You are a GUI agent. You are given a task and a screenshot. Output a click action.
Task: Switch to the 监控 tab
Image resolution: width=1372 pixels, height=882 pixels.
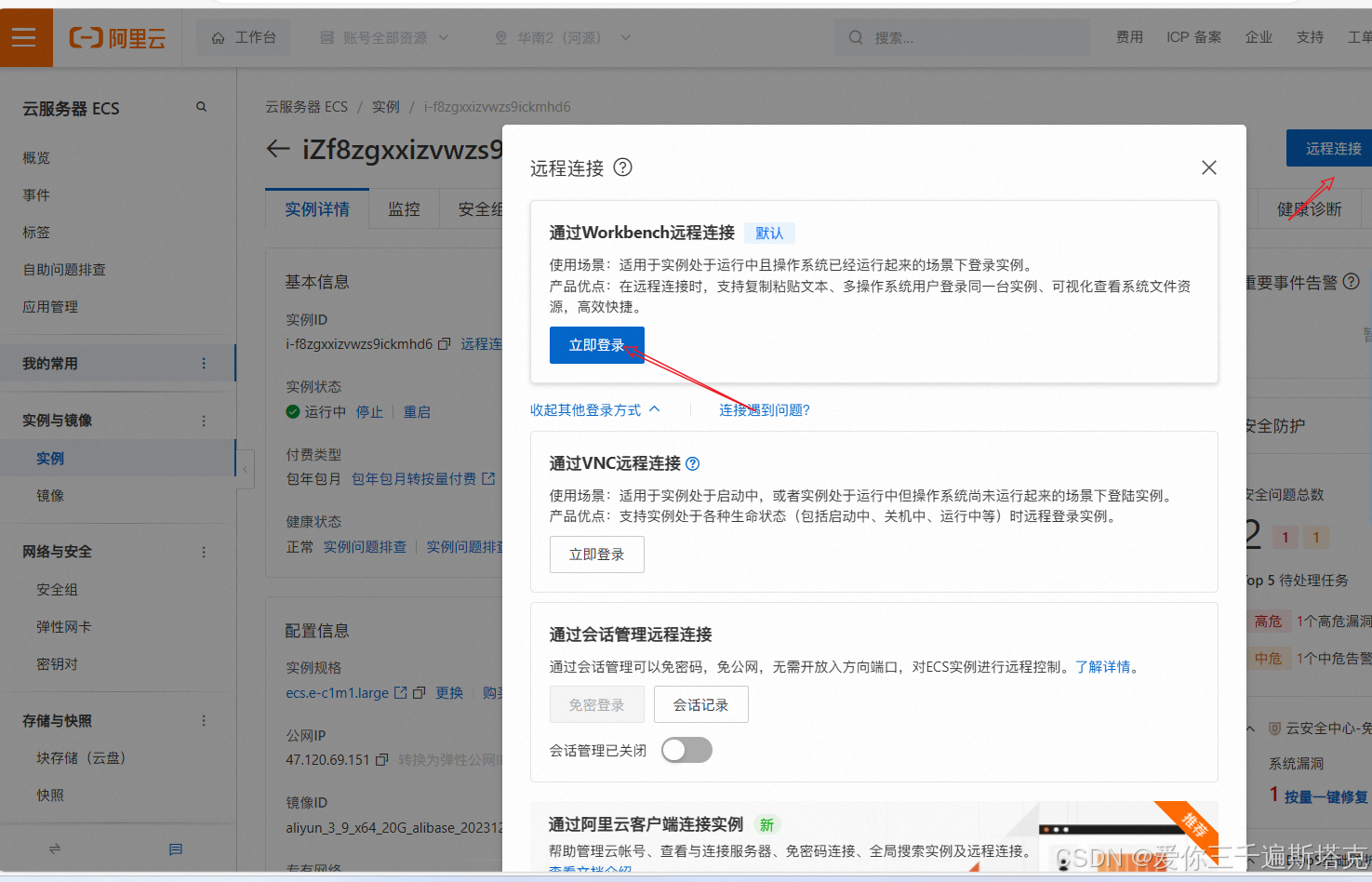pyautogui.click(x=404, y=208)
